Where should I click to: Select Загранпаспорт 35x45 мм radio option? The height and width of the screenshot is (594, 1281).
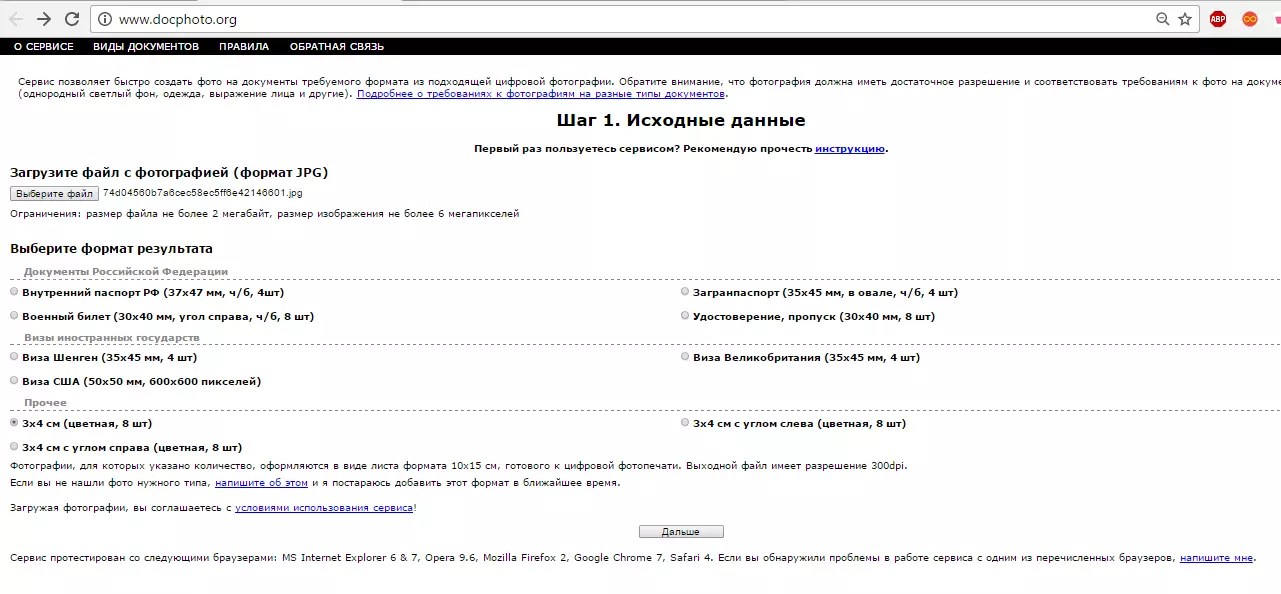[685, 292]
